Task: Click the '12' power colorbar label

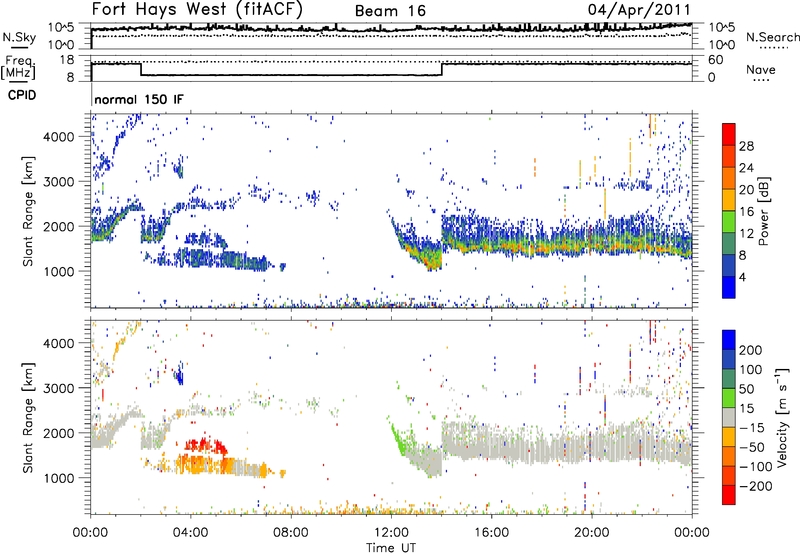Action: click(x=746, y=234)
